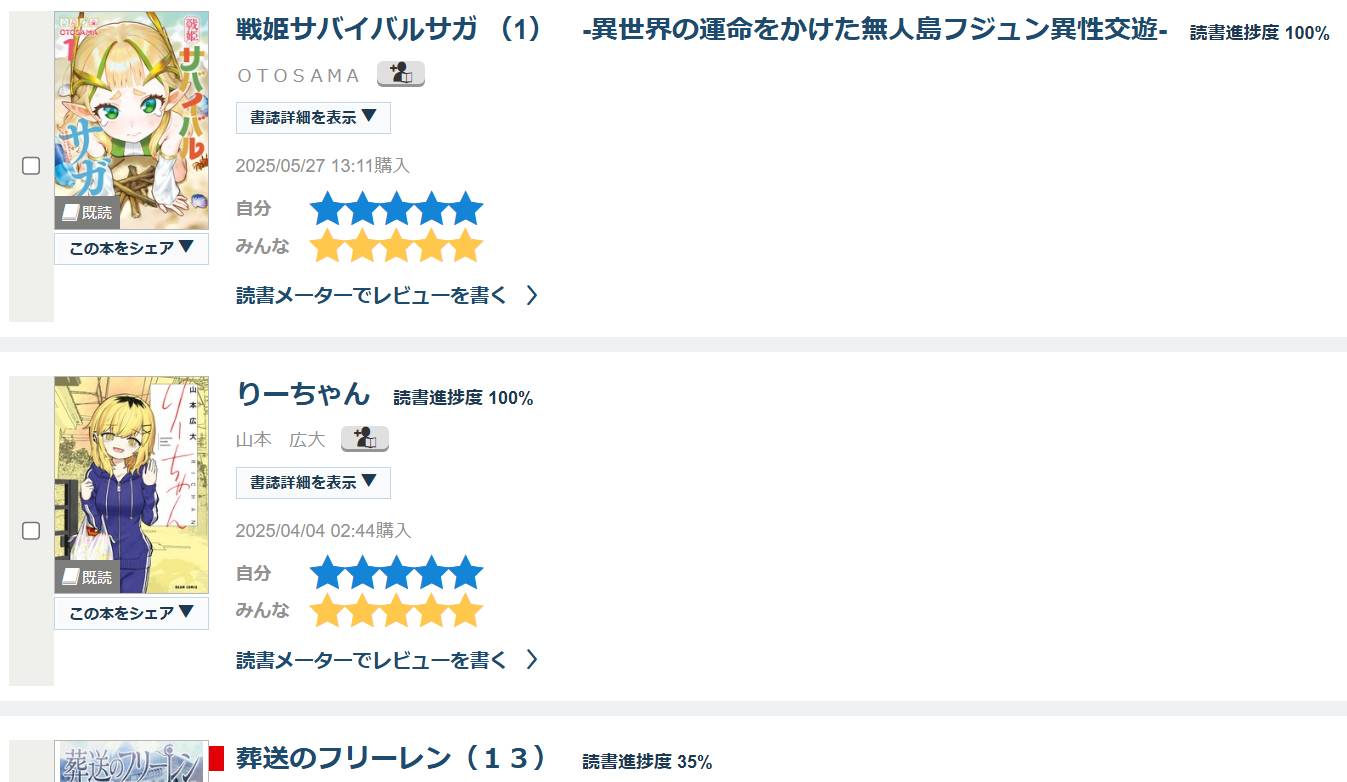Click the follow-author icon beside 山本 広大
This screenshot has width=1347, height=782.
click(364, 439)
